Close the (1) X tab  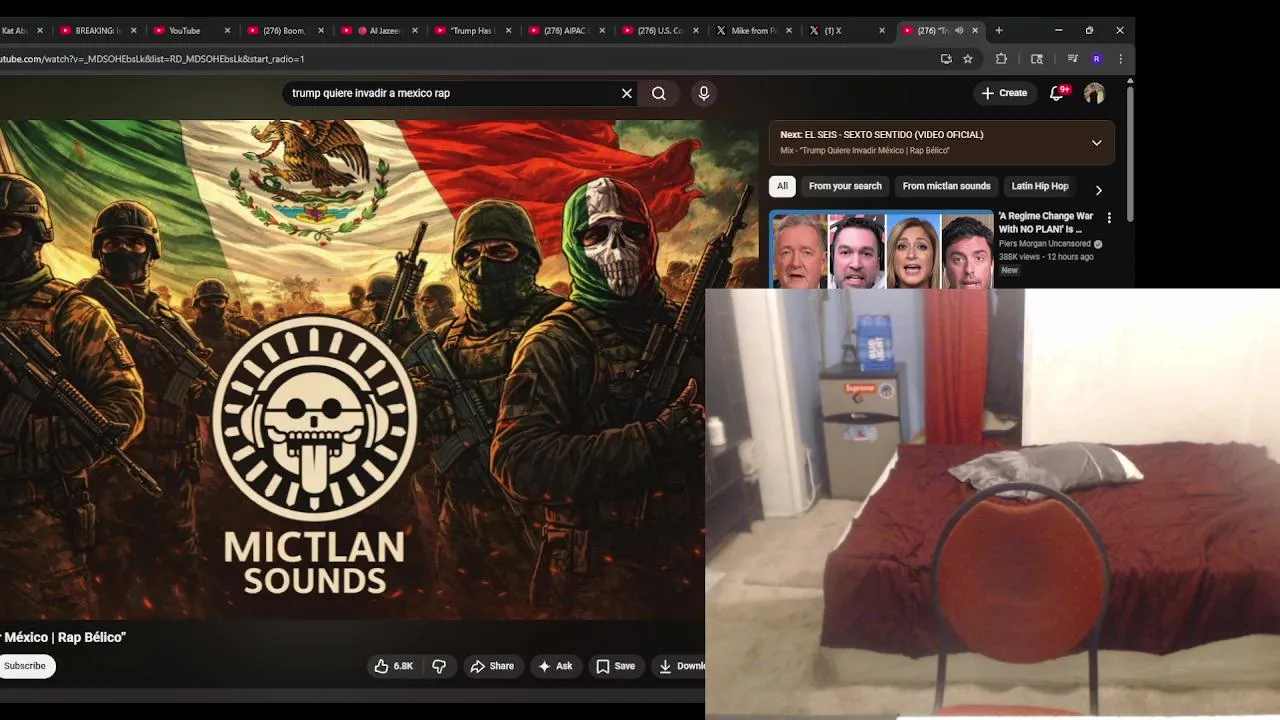pos(882,31)
